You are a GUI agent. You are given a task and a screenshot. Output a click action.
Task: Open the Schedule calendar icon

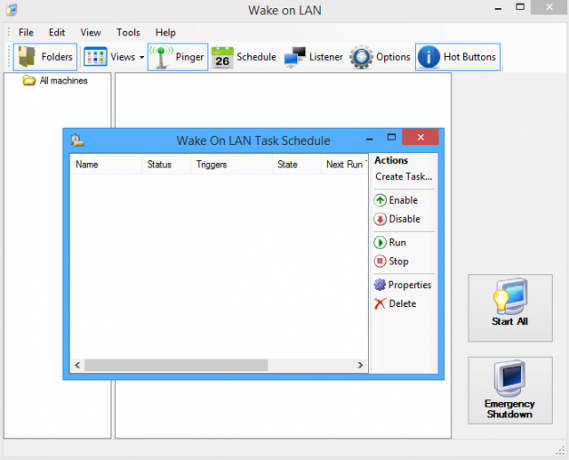click(x=222, y=57)
